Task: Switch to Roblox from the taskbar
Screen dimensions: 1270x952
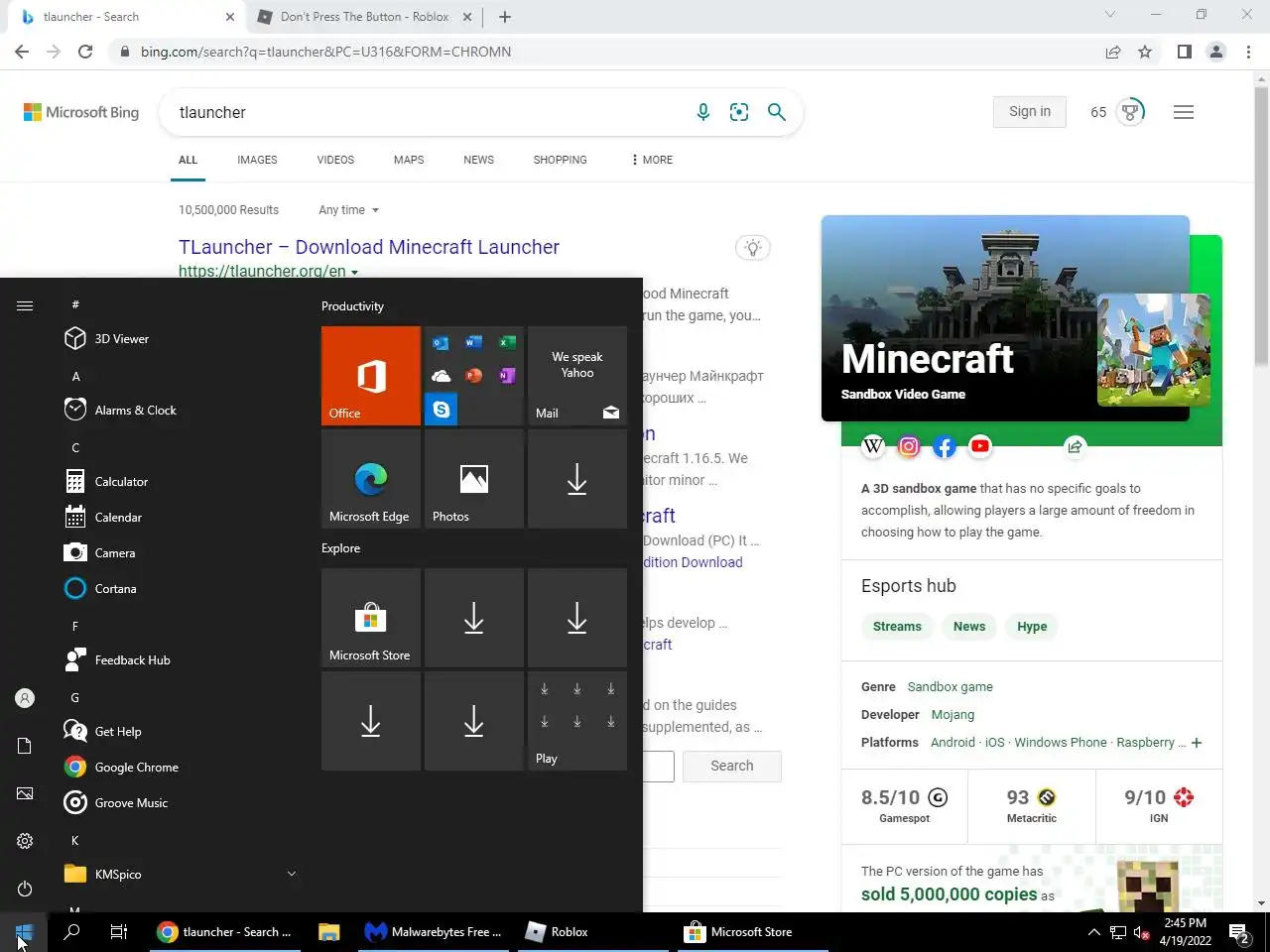Action: tap(593, 932)
